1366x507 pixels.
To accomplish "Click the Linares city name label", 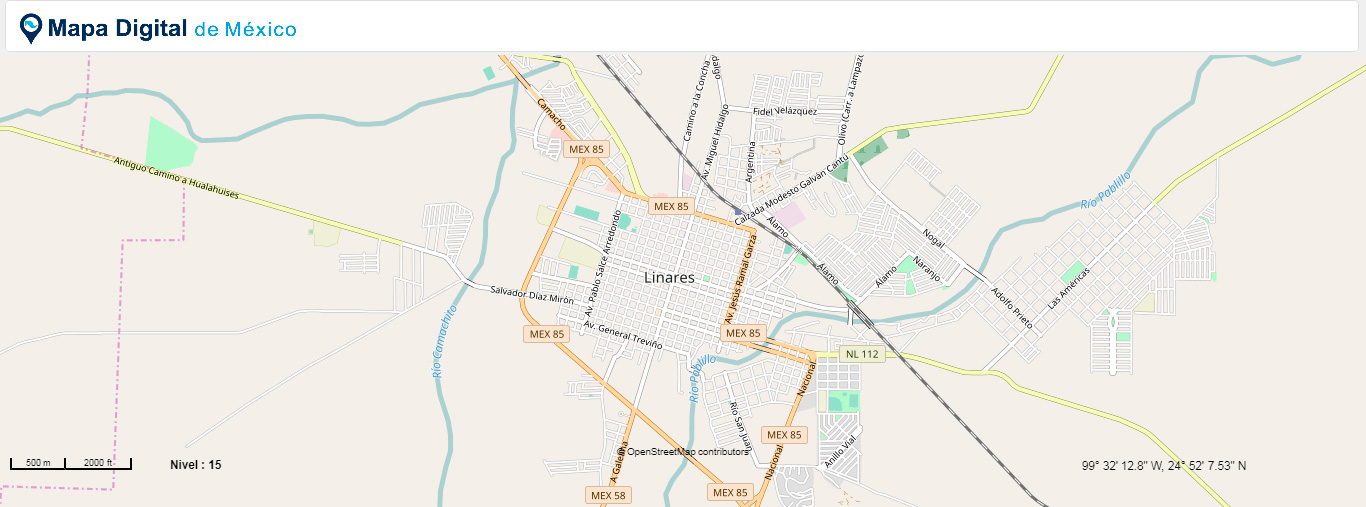I will 669,277.
